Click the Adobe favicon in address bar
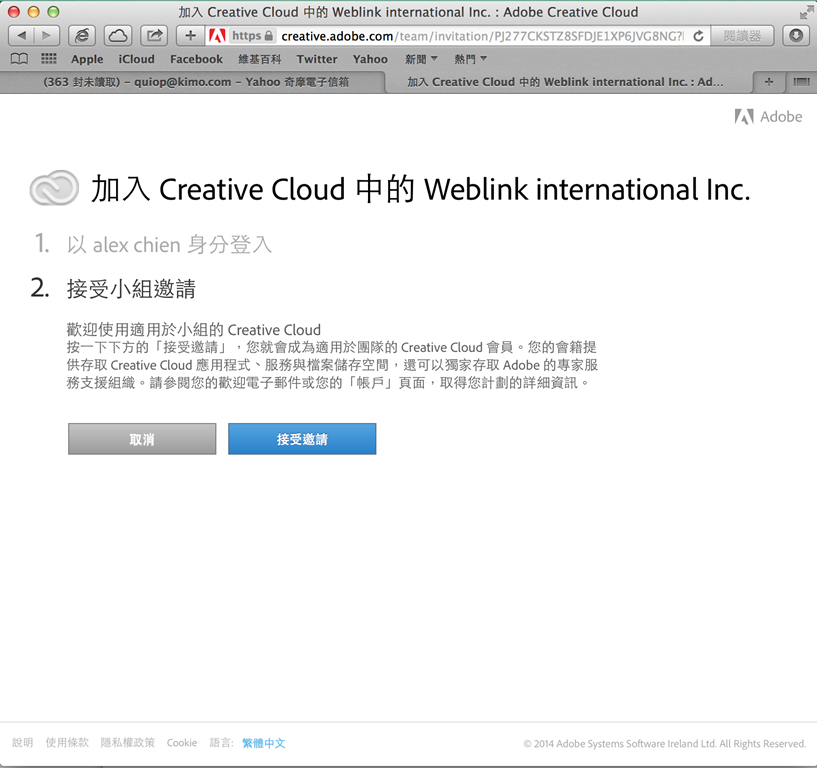The height and width of the screenshot is (768, 817). [x=217, y=35]
